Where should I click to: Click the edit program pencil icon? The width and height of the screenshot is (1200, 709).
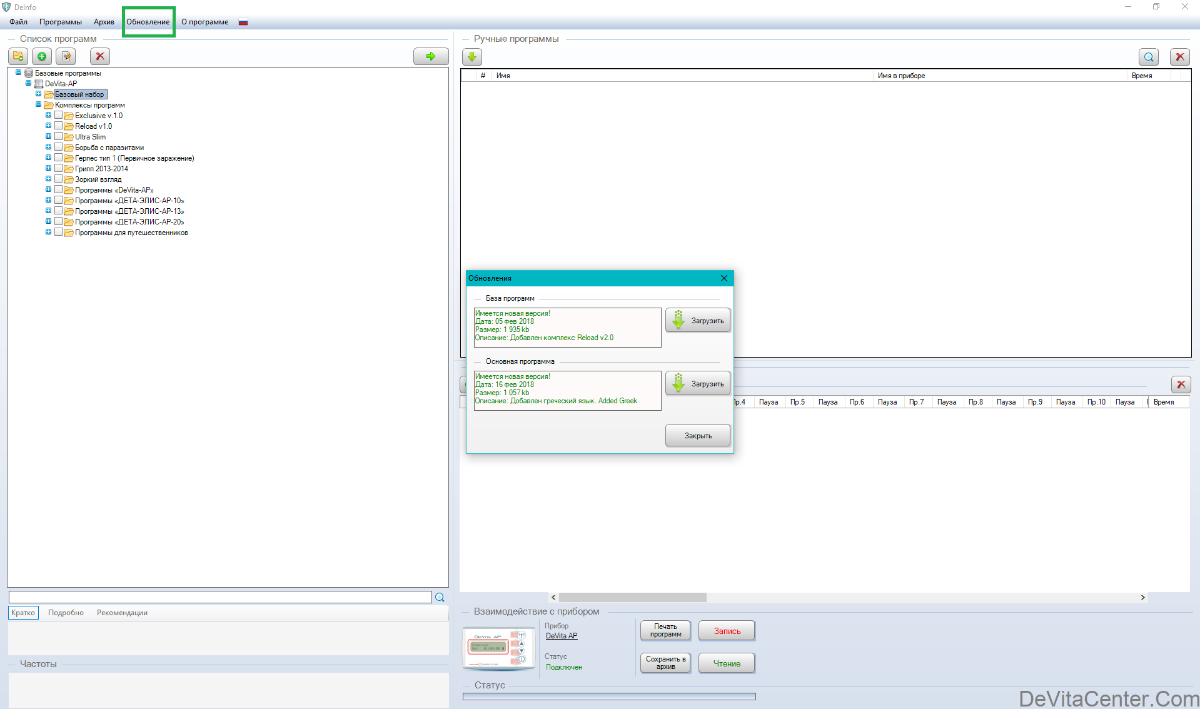coord(66,57)
